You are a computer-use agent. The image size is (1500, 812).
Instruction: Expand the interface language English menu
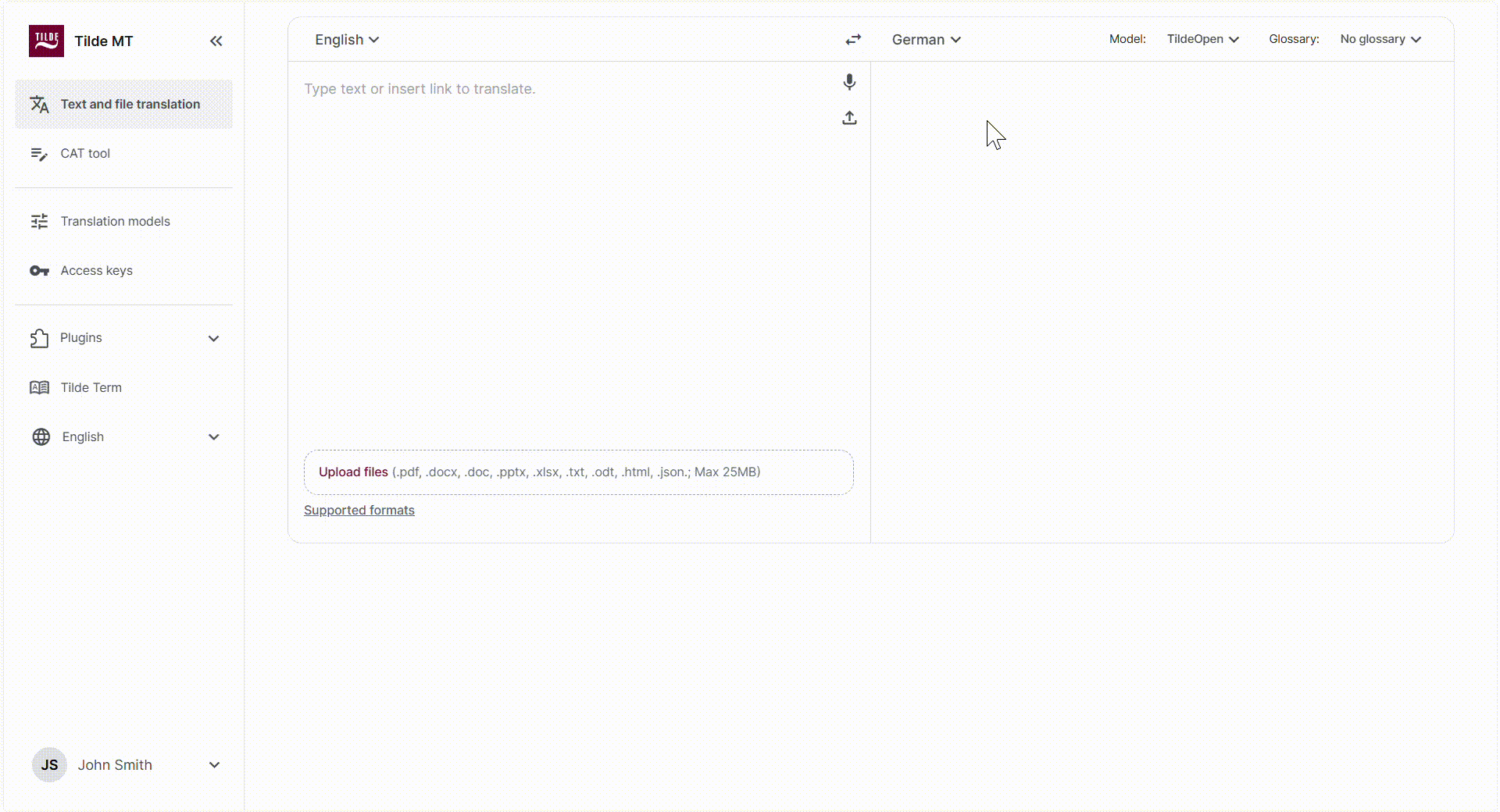point(125,436)
